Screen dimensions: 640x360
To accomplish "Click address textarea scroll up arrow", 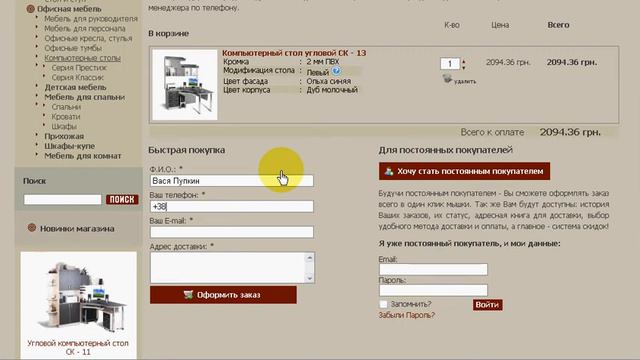I will (x=309, y=258).
